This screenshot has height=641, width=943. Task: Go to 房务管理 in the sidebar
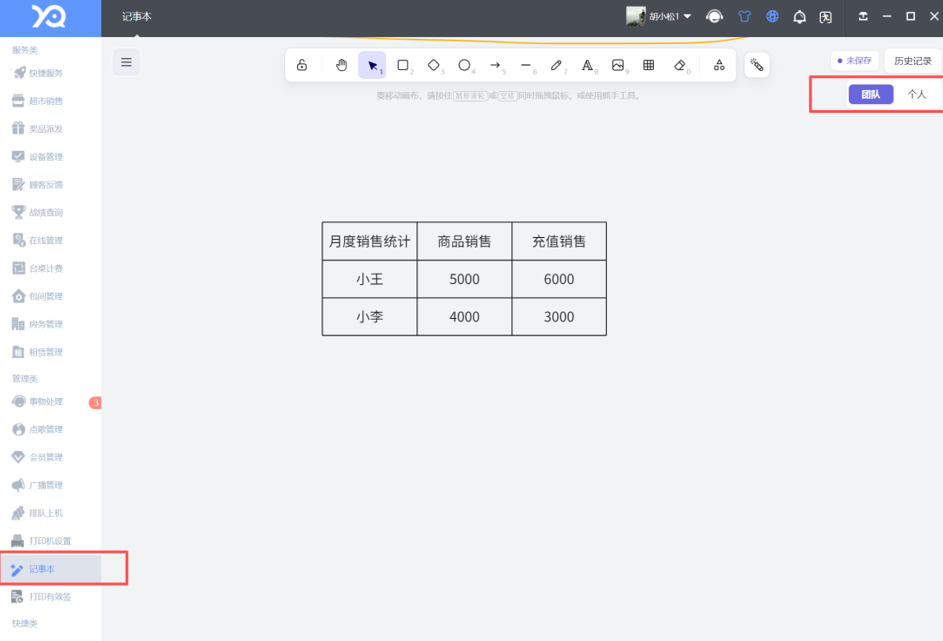click(x=51, y=324)
